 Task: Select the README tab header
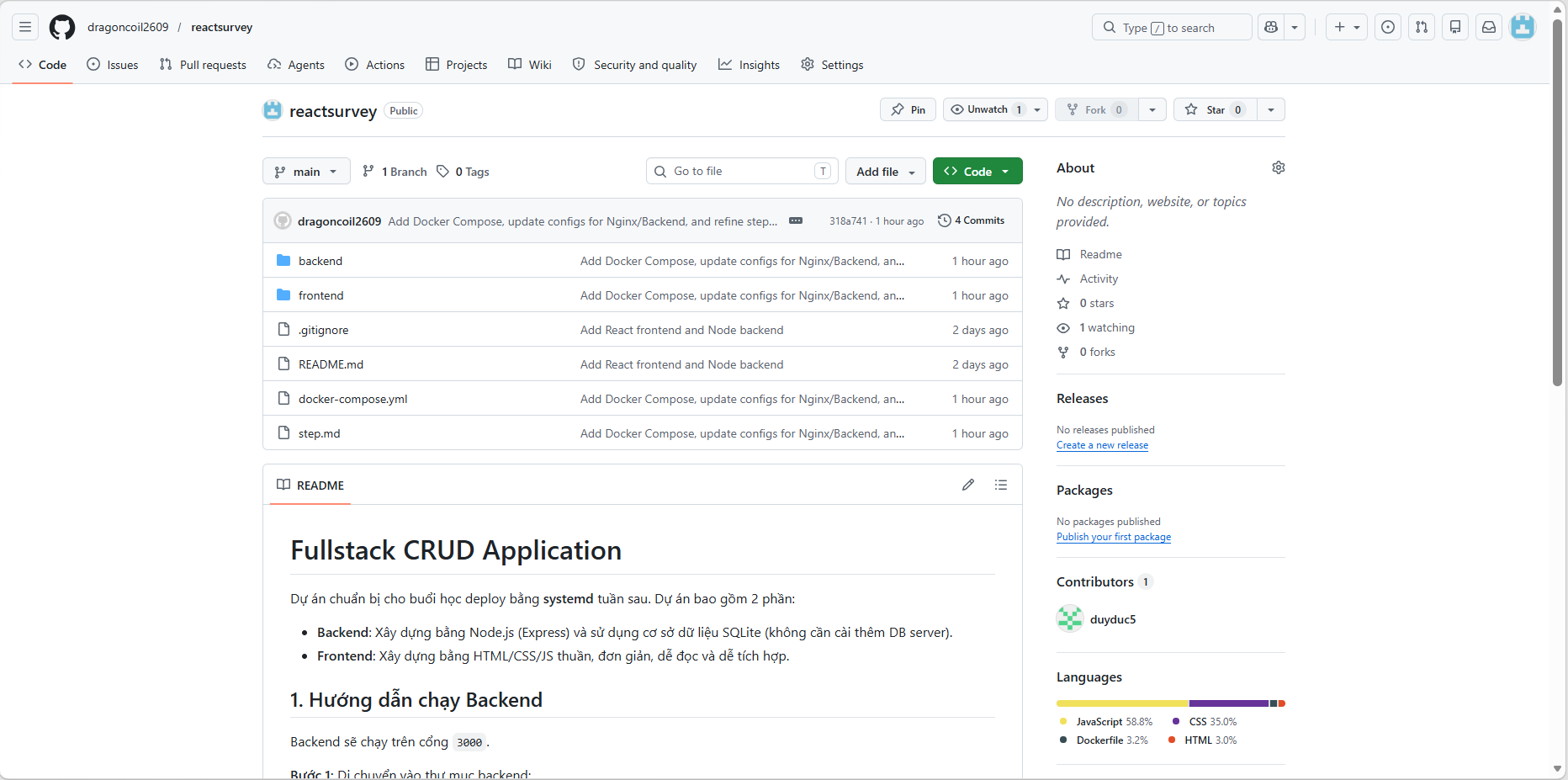[310, 485]
